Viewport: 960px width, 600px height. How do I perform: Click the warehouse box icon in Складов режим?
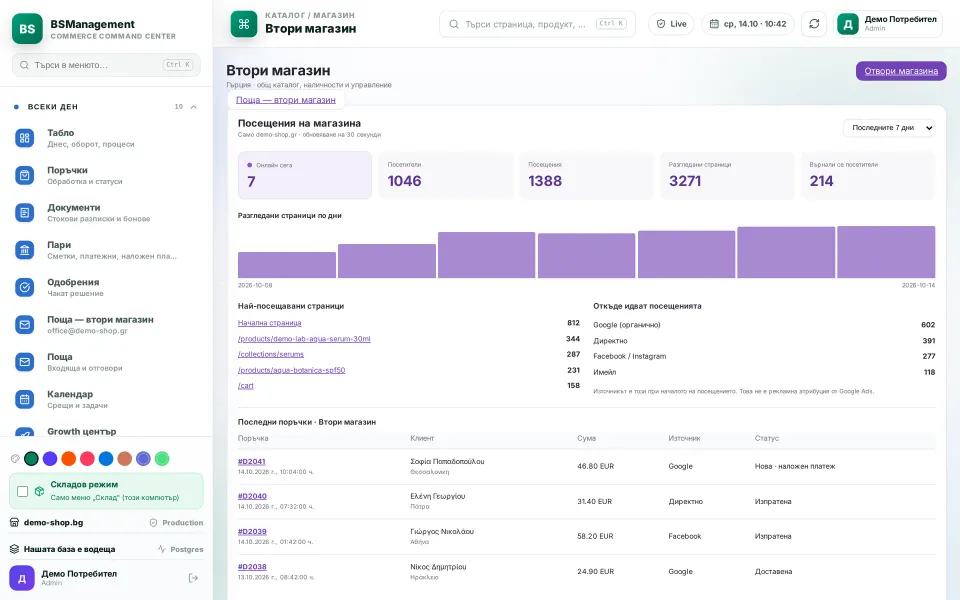39,491
